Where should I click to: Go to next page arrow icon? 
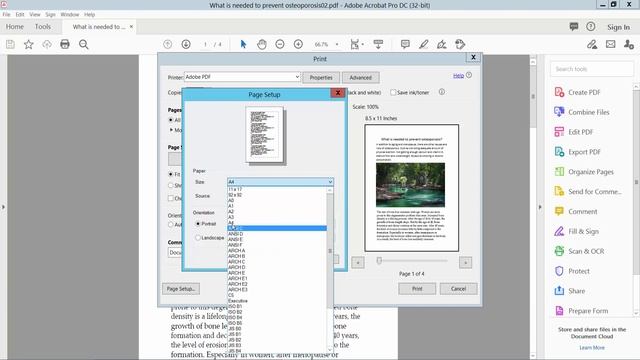pyautogui.click(x=186, y=44)
